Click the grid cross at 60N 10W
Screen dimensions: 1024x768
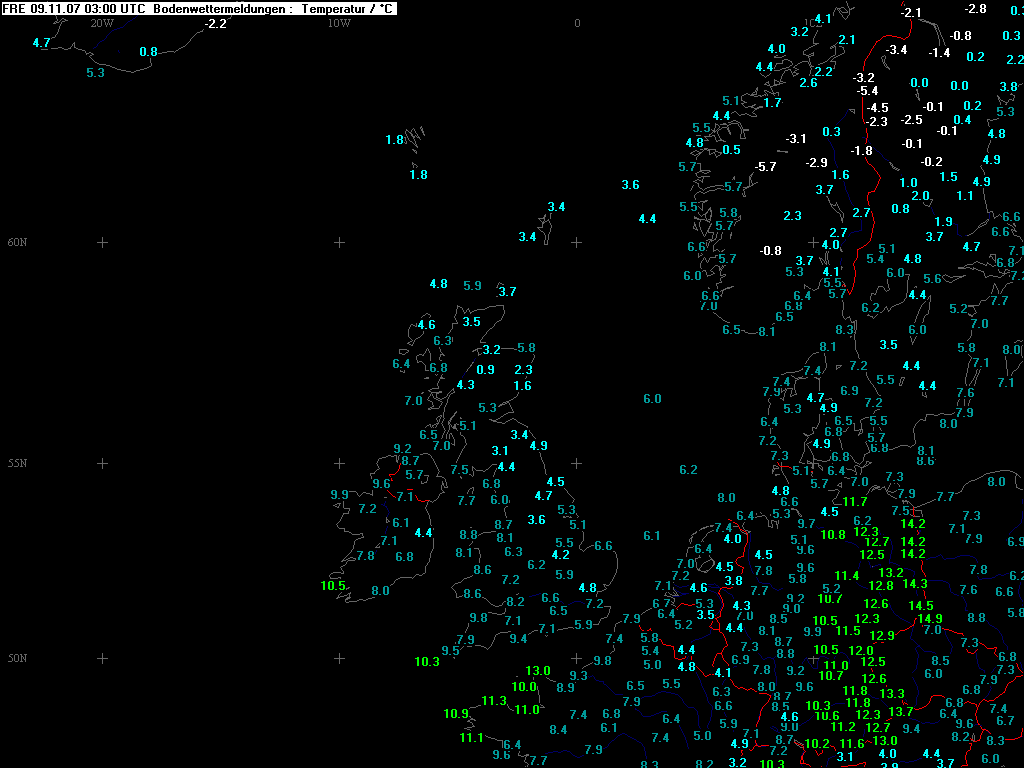pyautogui.click(x=339, y=242)
